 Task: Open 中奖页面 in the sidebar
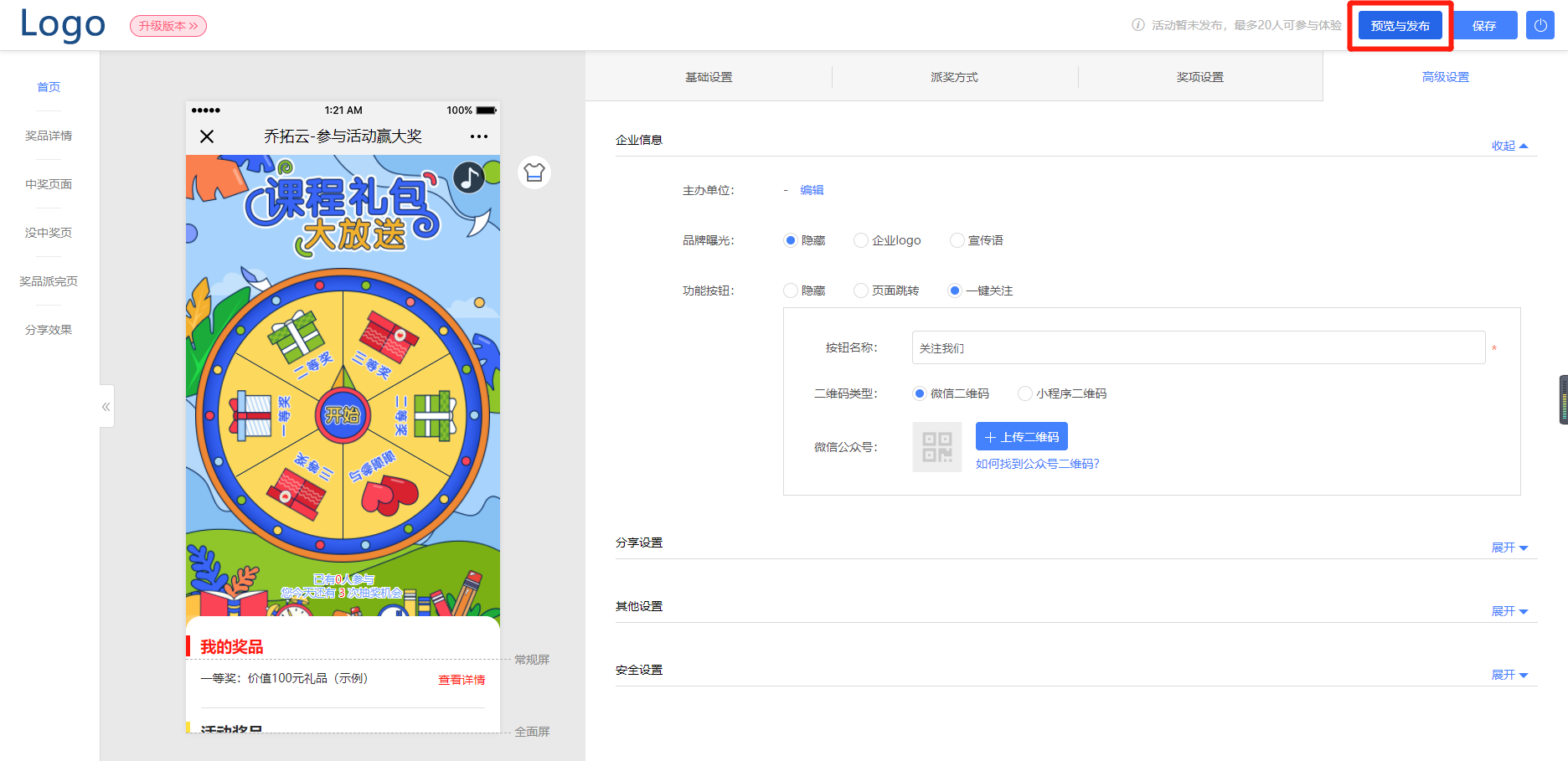pyautogui.click(x=49, y=184)
